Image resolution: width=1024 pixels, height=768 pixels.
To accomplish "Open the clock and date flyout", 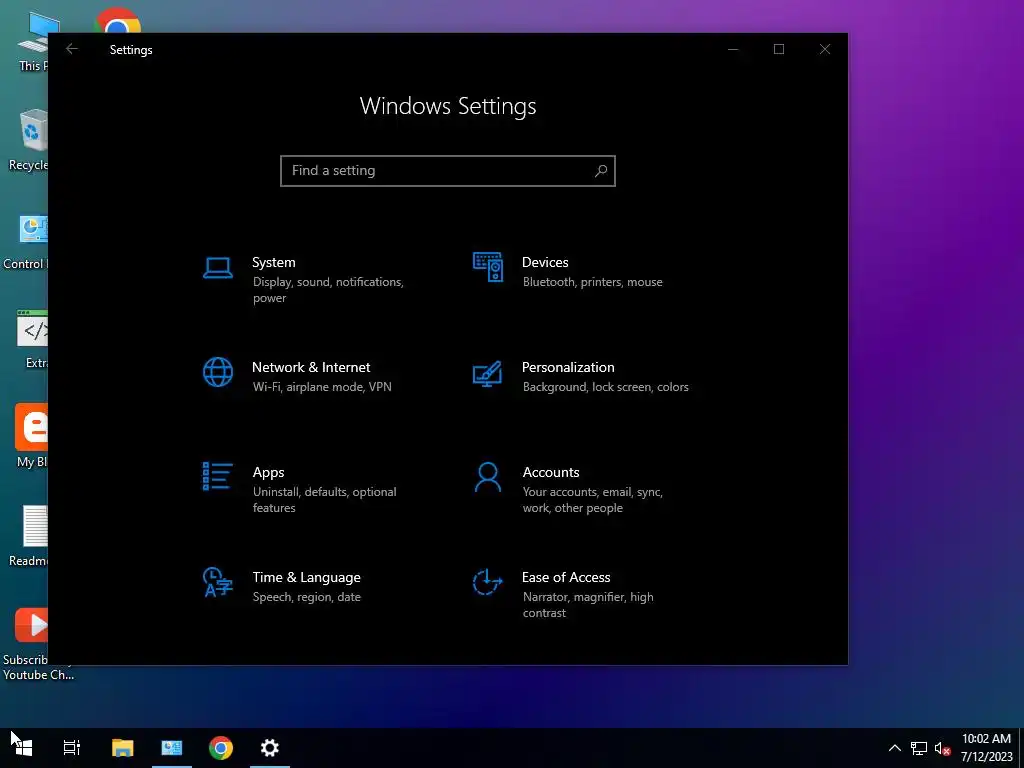I will point(986,748).
